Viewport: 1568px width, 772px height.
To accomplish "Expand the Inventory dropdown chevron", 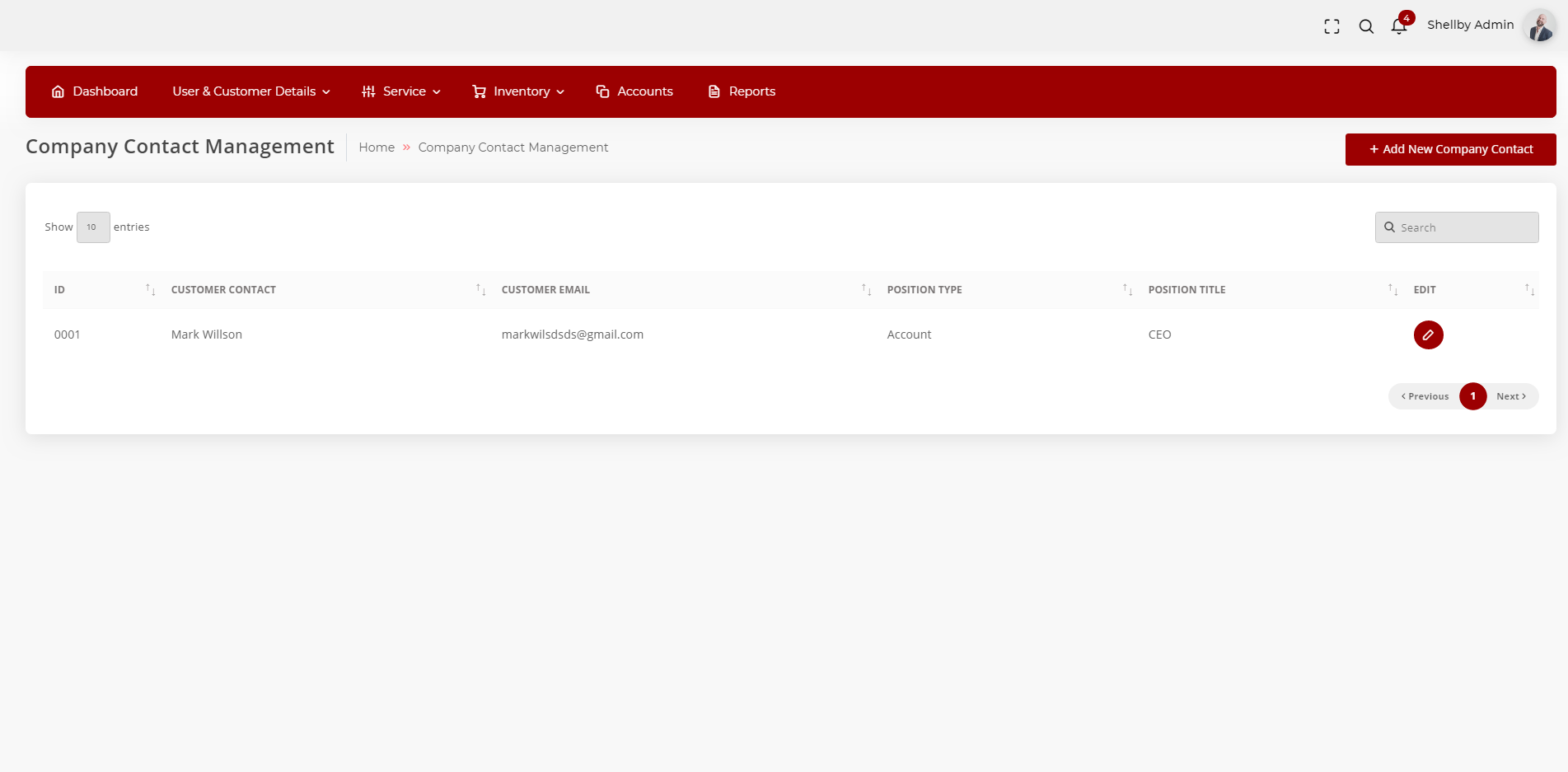I will click(560, 92).
